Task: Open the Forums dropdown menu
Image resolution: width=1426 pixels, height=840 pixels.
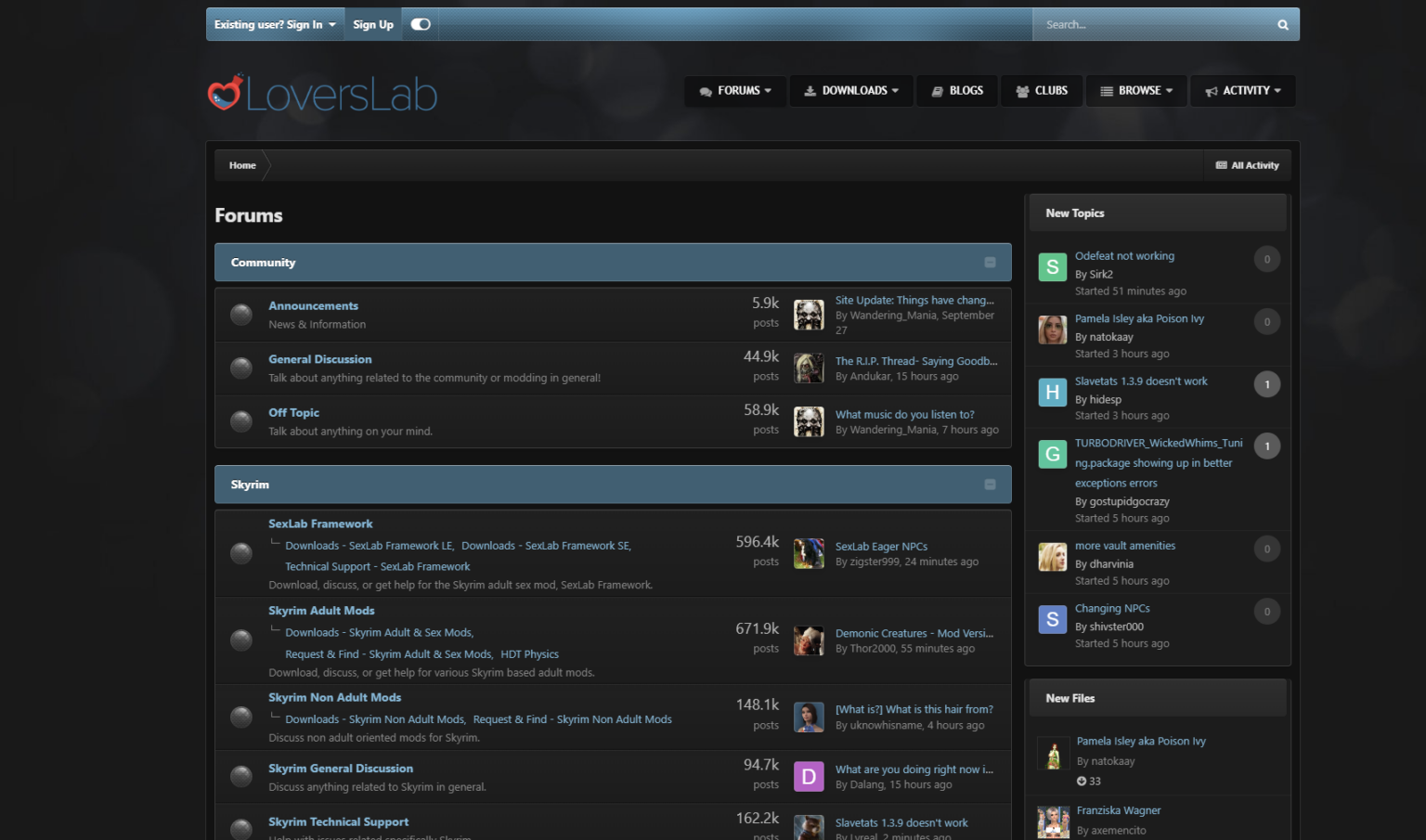Action: point(735,91)
